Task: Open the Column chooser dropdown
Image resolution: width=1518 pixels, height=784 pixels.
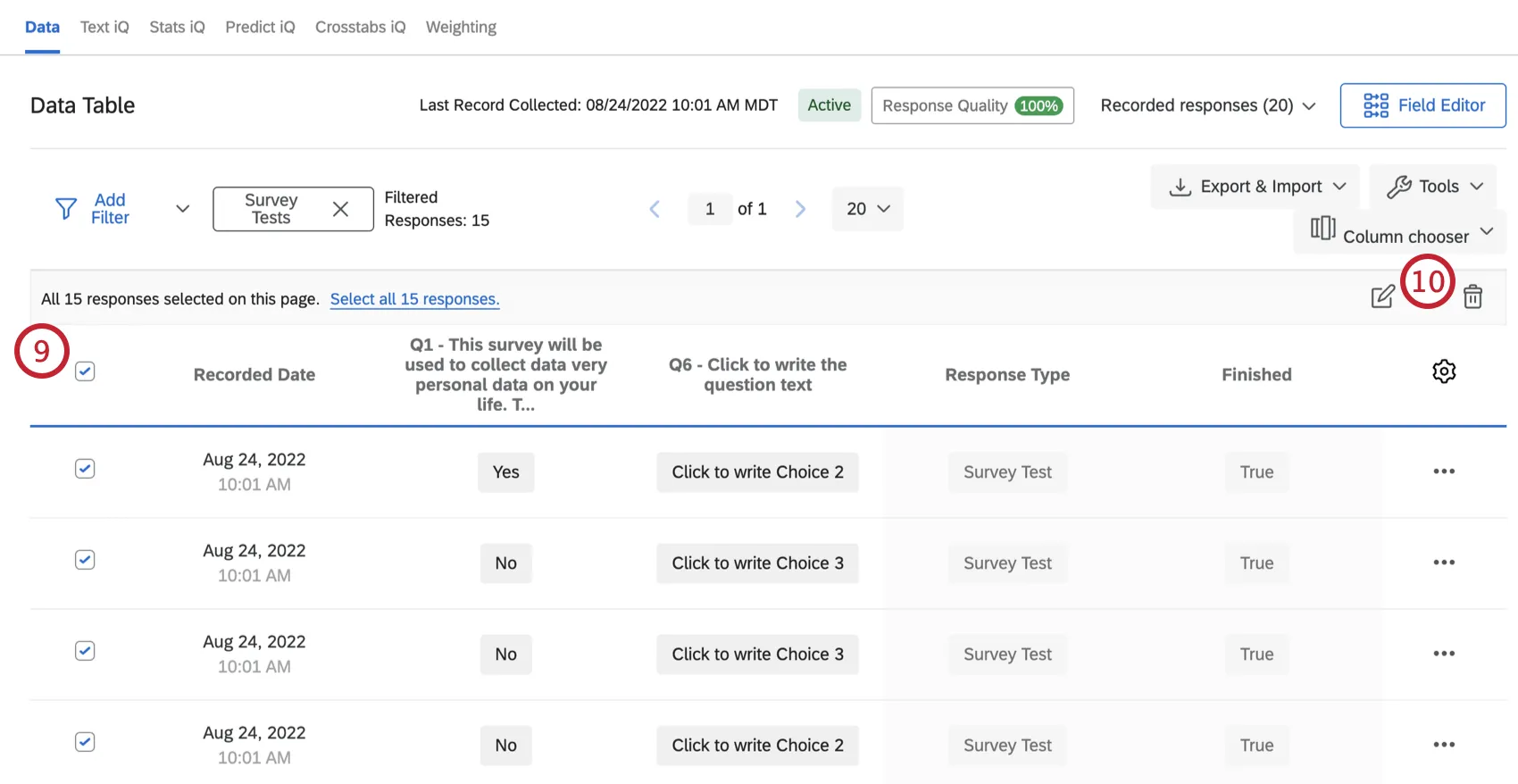Action: pyautogui.click(x=1400, y=232)
